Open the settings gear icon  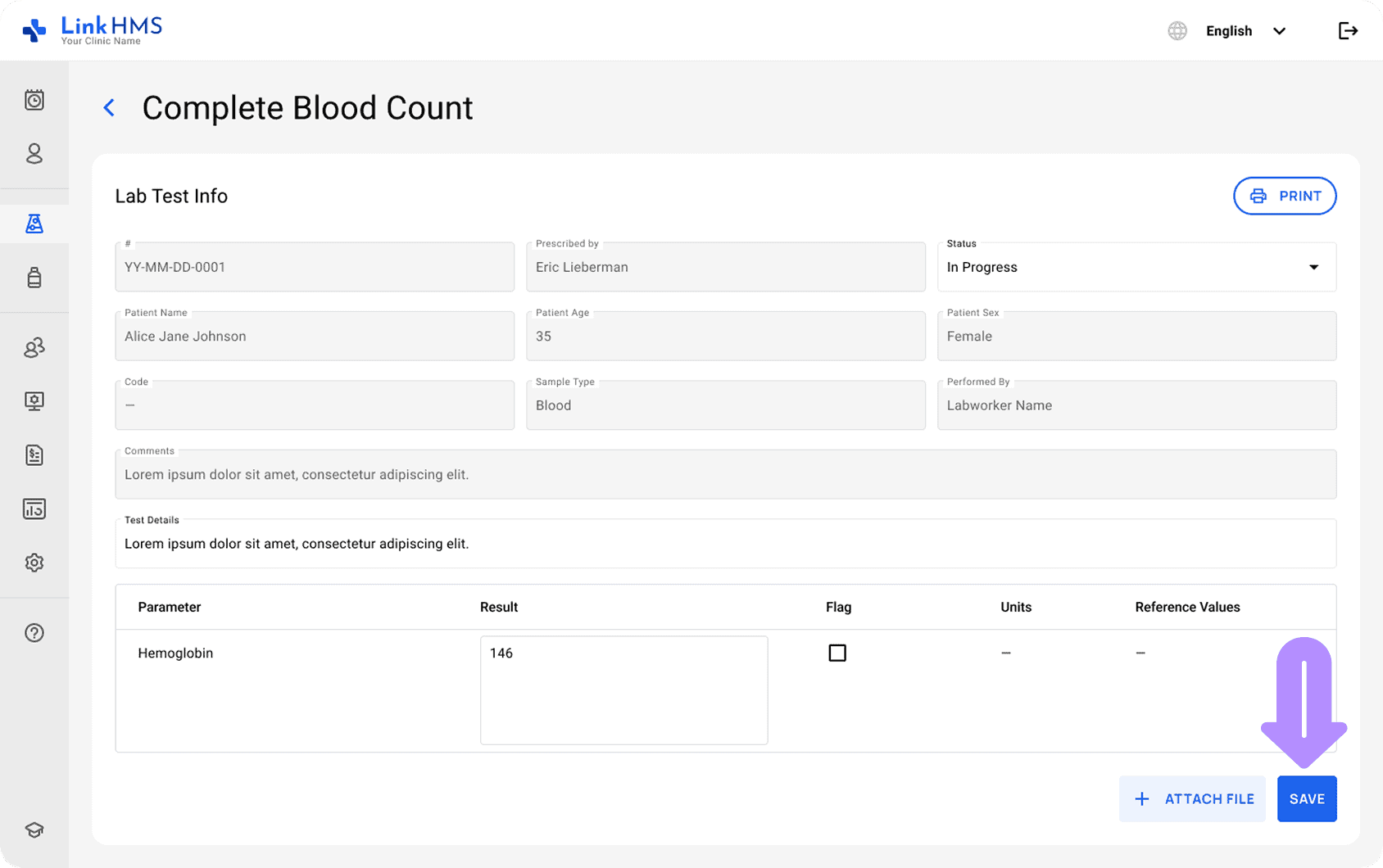pyautogui.click(x=34, y=563)
